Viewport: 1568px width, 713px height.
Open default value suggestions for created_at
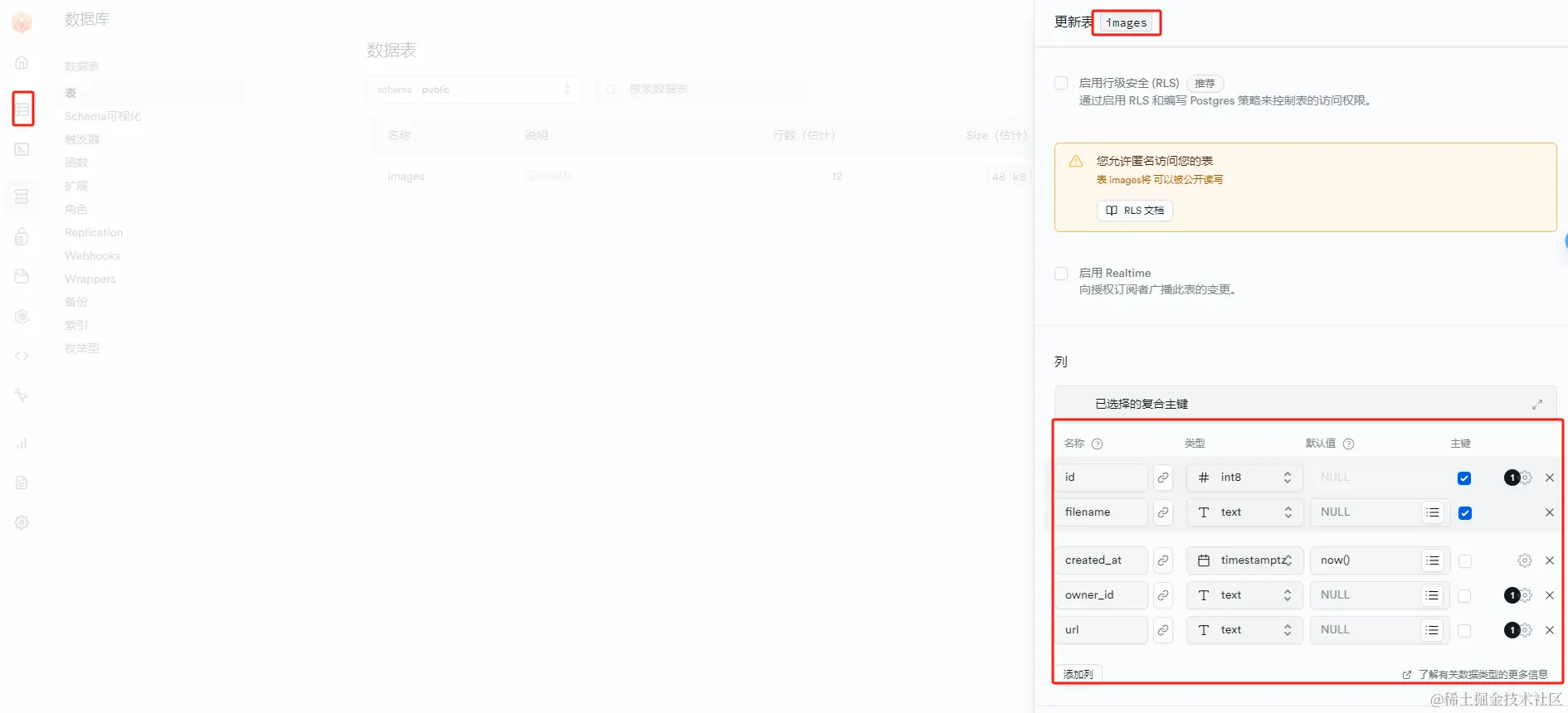[1433, 560]
